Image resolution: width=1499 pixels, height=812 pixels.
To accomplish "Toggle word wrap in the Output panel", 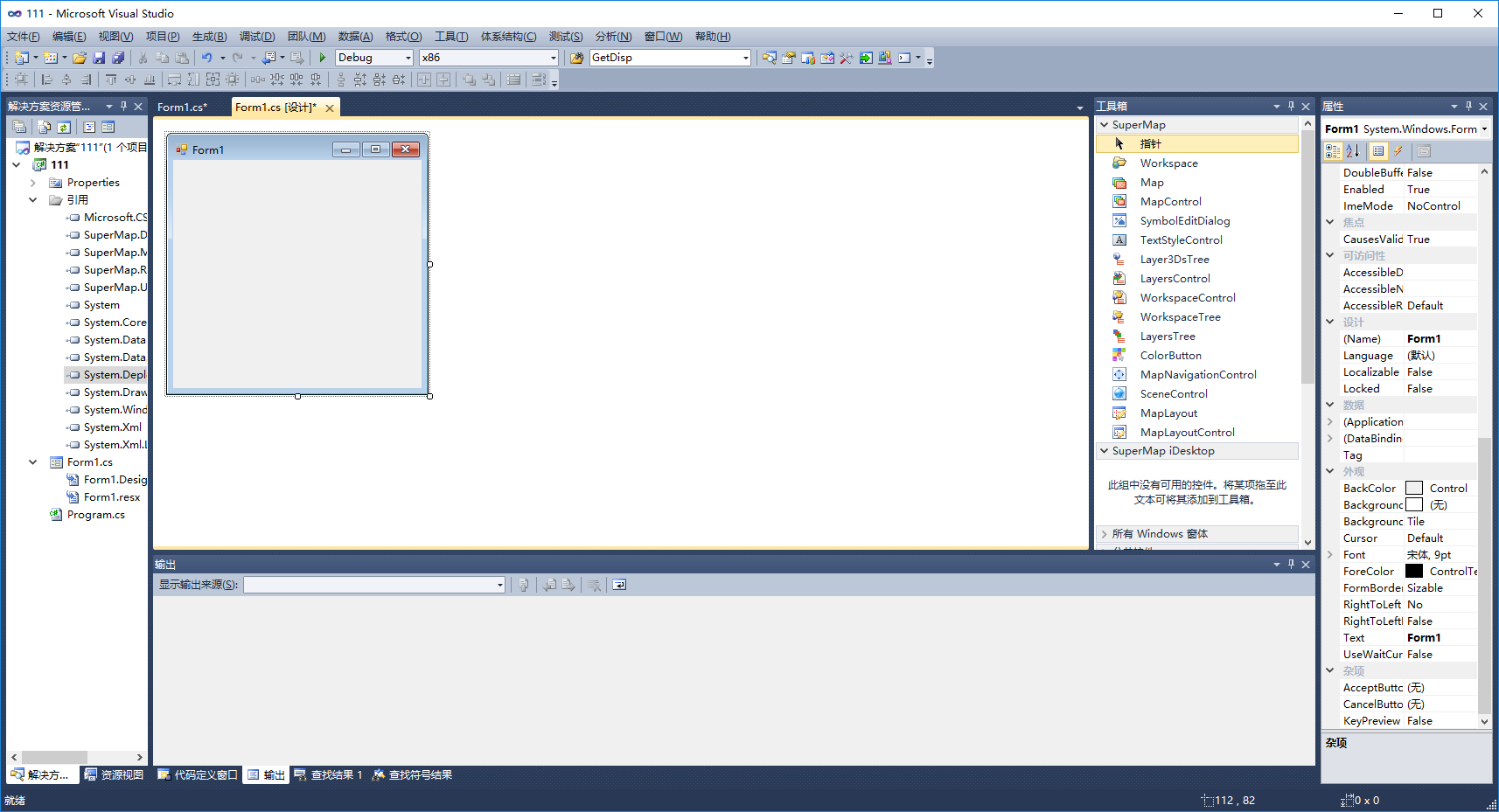I will click(619, 585).
